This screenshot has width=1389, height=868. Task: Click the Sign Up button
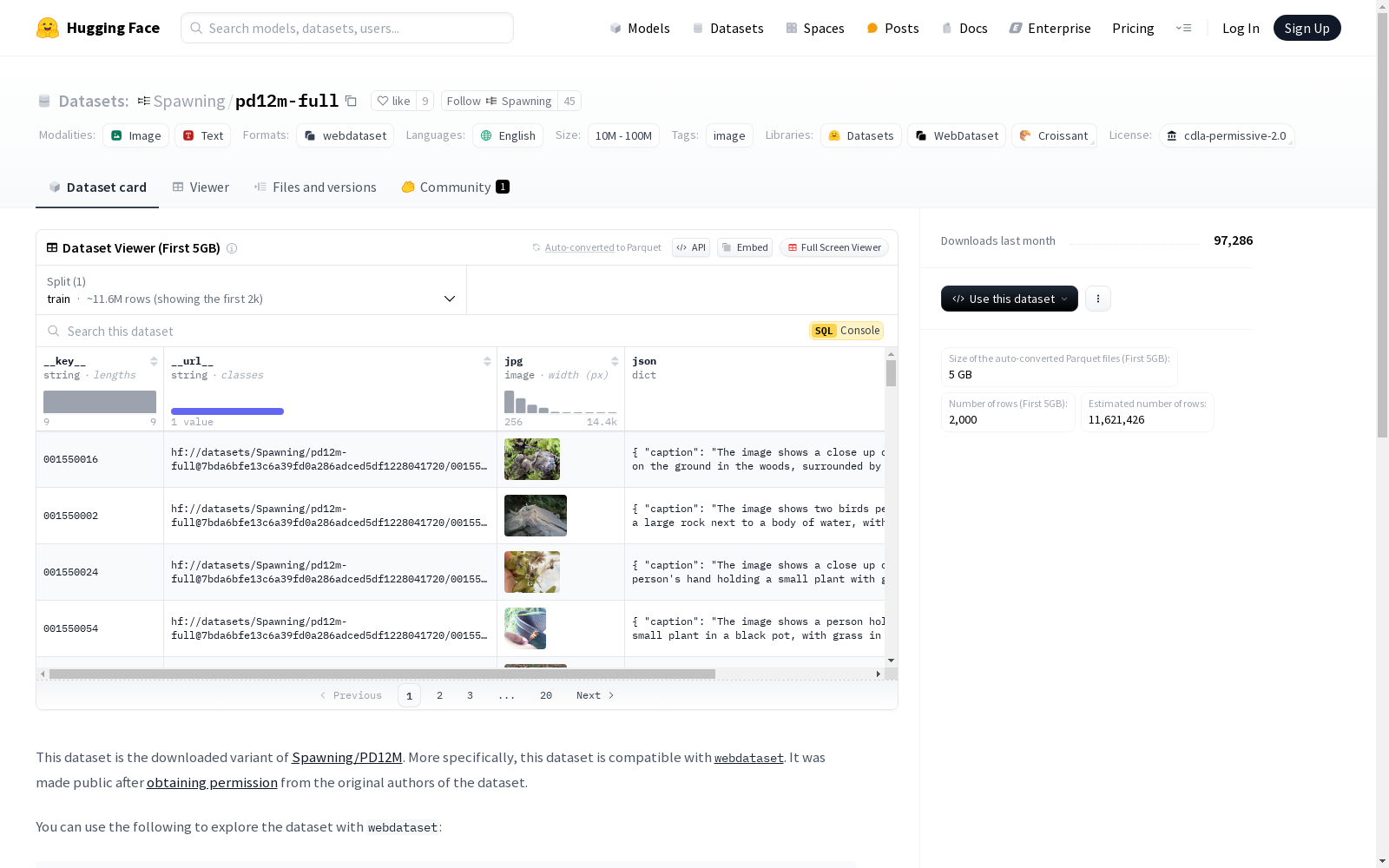point(1307,28)
